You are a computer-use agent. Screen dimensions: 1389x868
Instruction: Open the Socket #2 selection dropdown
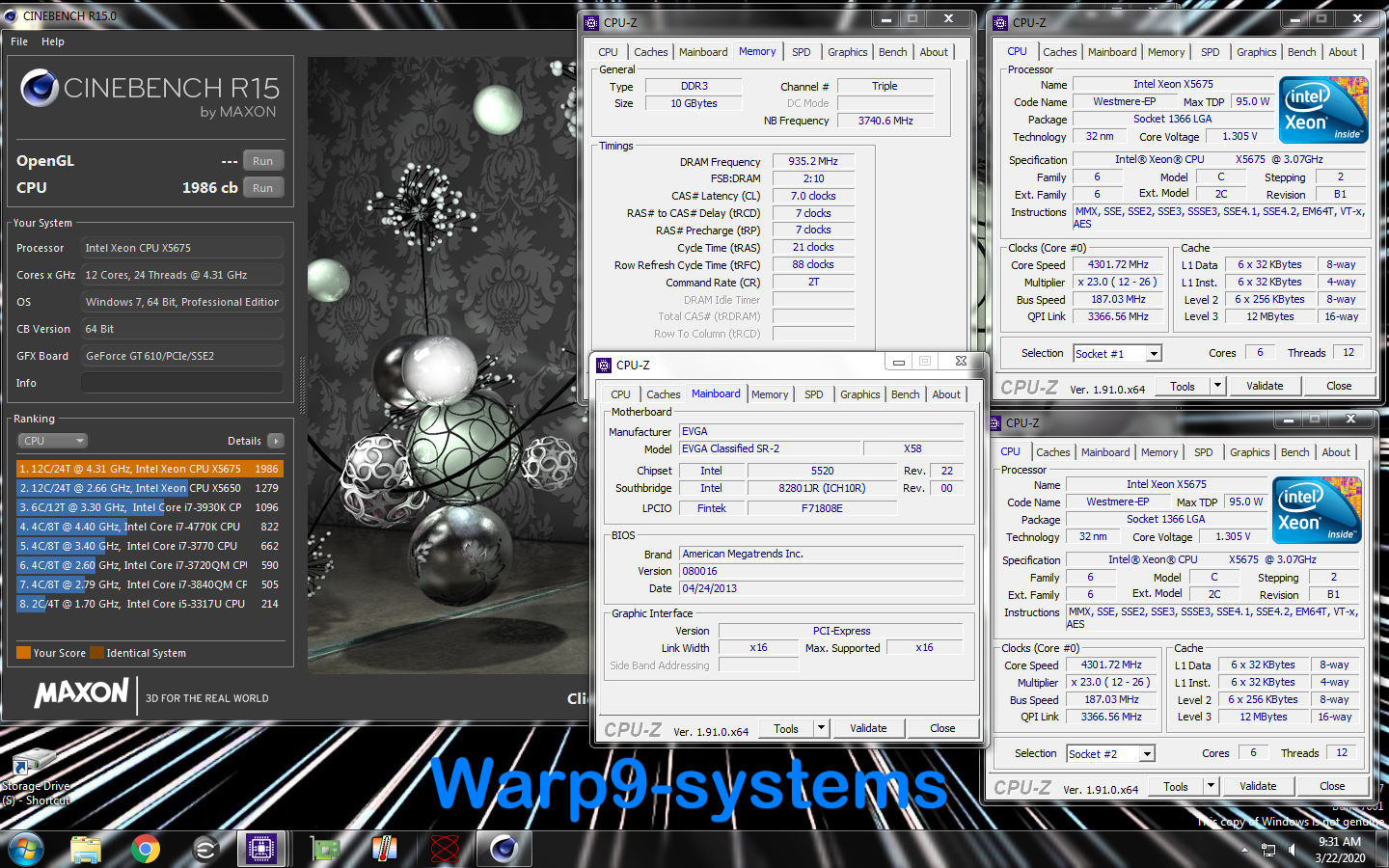point(1147,754)
